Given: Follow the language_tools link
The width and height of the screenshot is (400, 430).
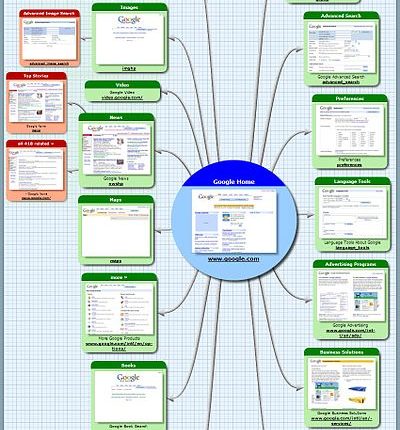Looking at the screenshot, I should 352,248.
